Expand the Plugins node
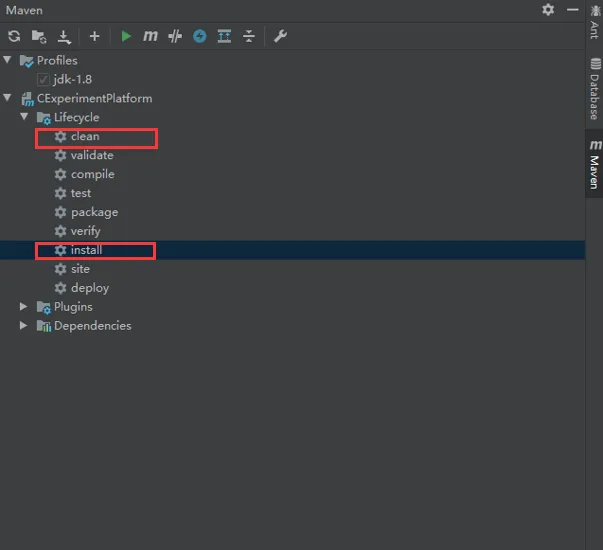This screenshot has width=603, height=550. (23, 307)
